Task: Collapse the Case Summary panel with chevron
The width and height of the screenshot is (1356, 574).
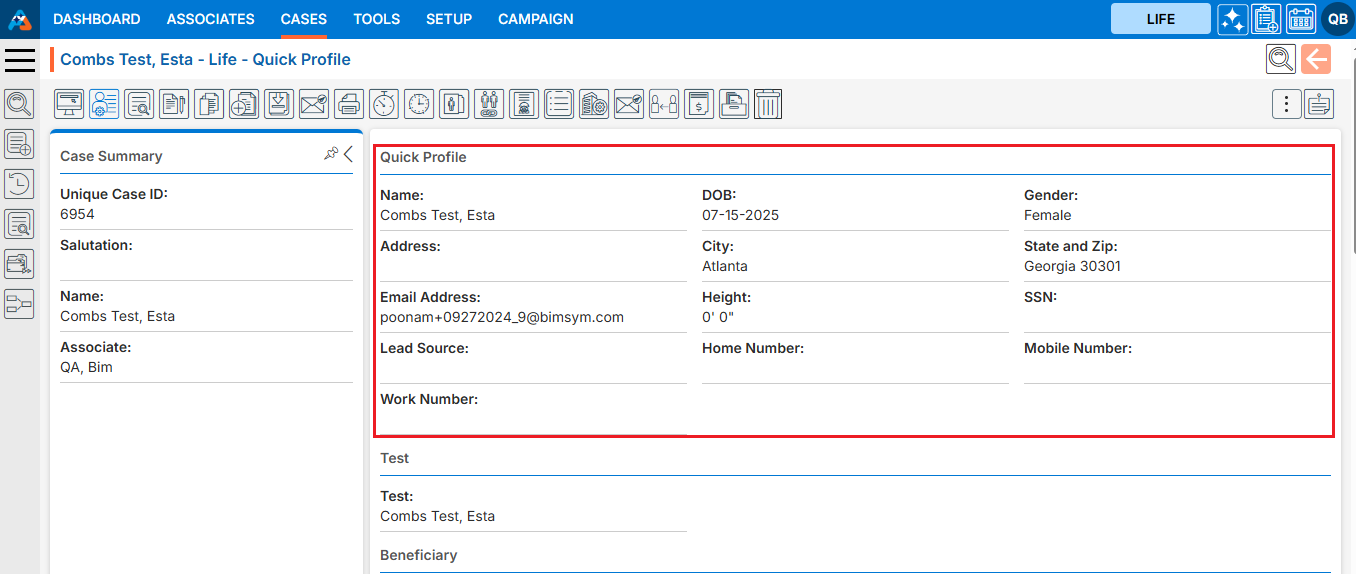Action: (348, 154)
